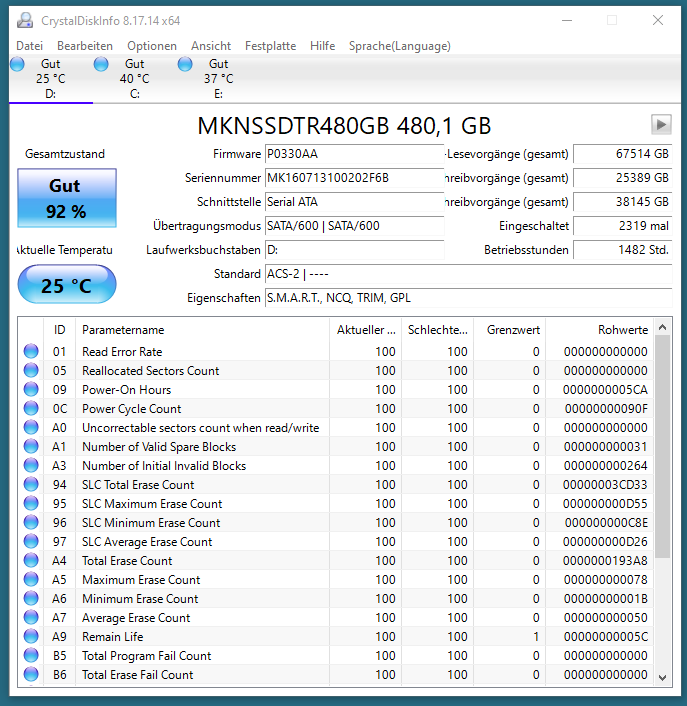Click the scrollbar up arrow in SMART list

coord(662,328)
